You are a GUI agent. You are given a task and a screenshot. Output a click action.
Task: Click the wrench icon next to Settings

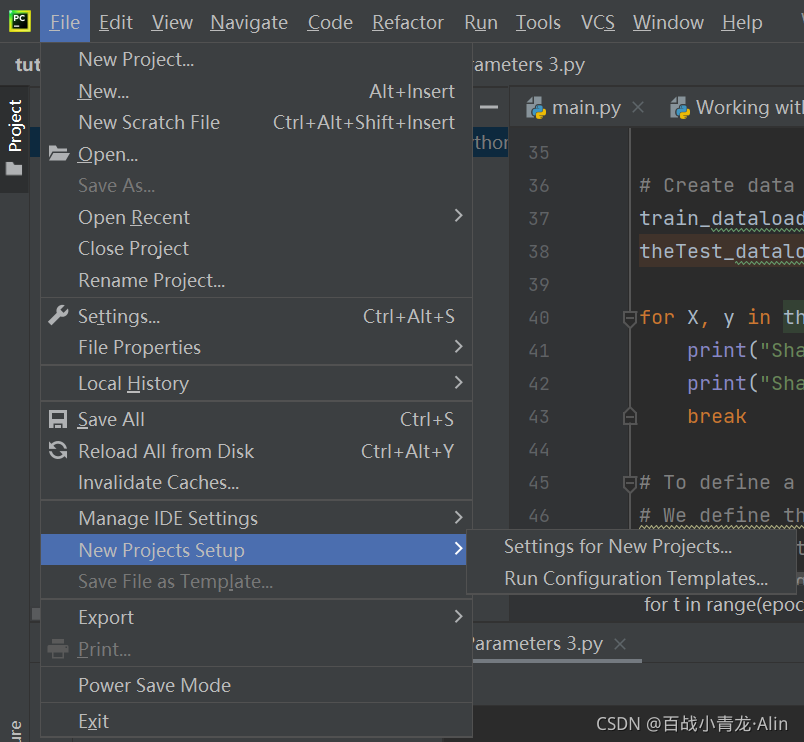click(57, 314)
